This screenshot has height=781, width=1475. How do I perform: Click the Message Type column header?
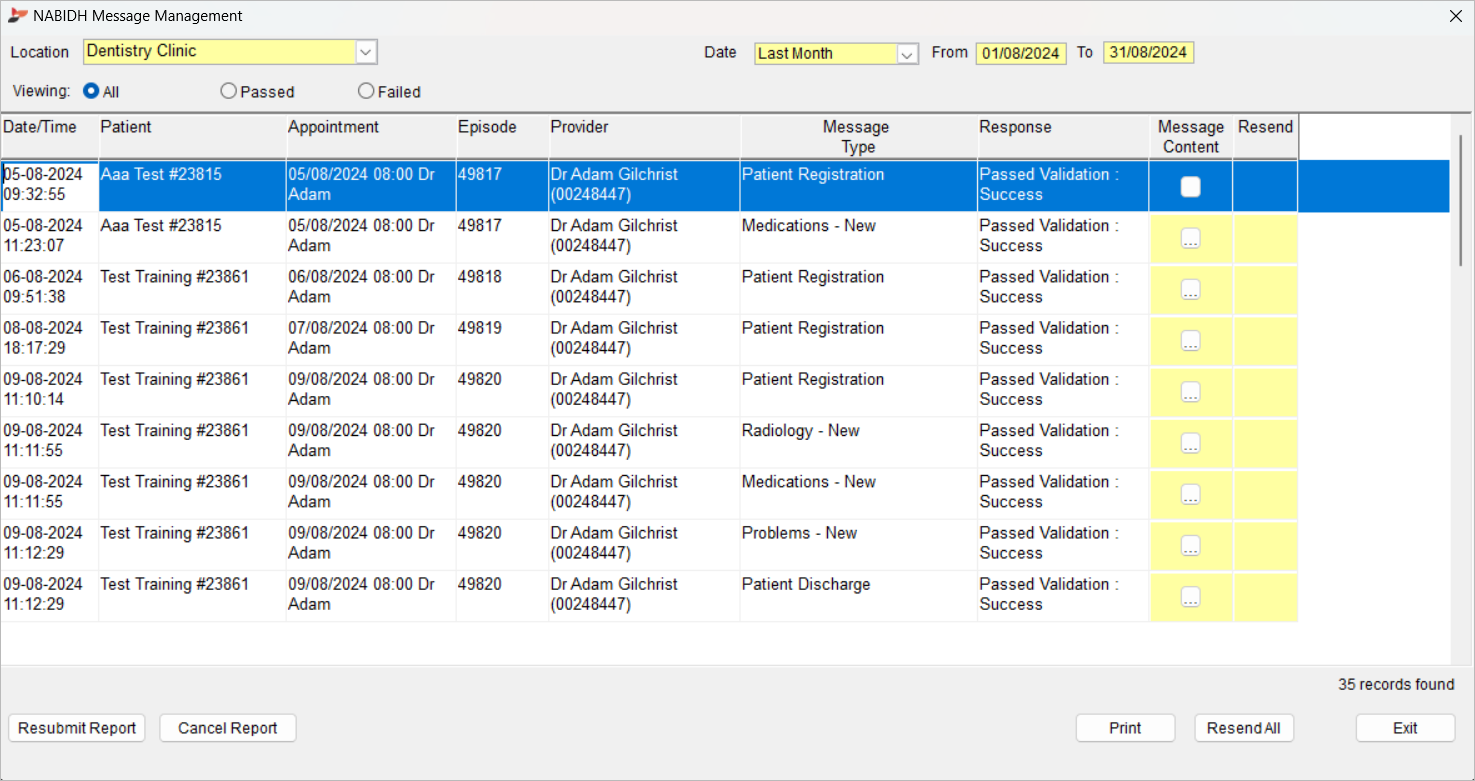point(859,137)
